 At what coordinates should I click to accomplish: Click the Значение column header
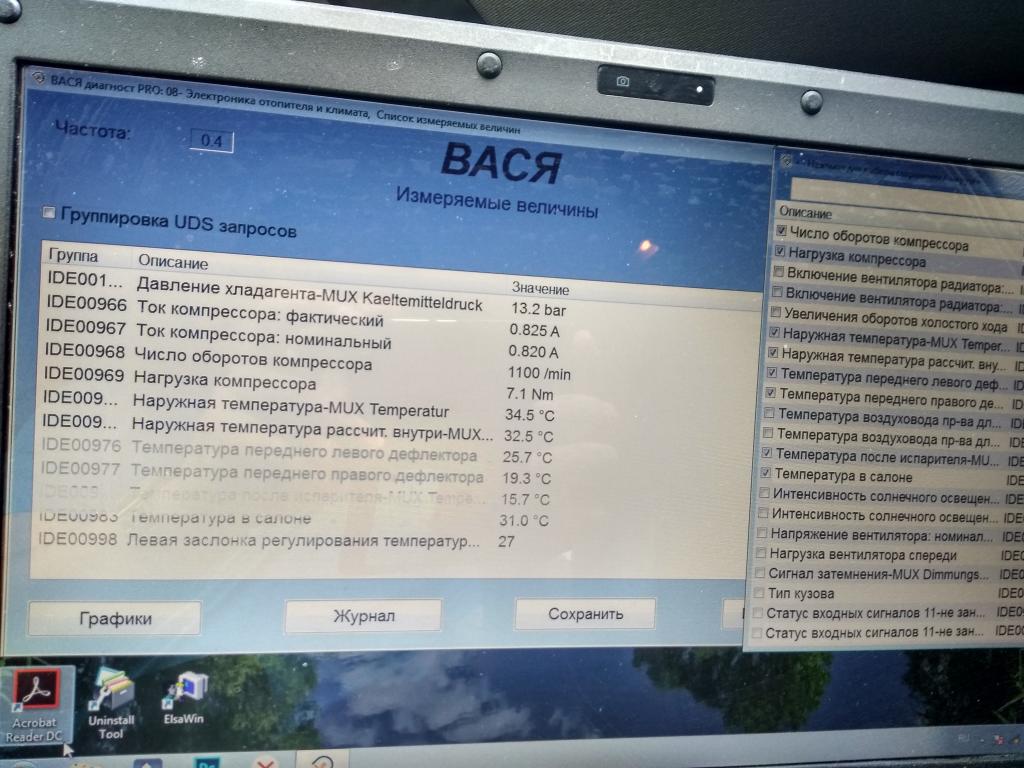(x=540, y=289)
